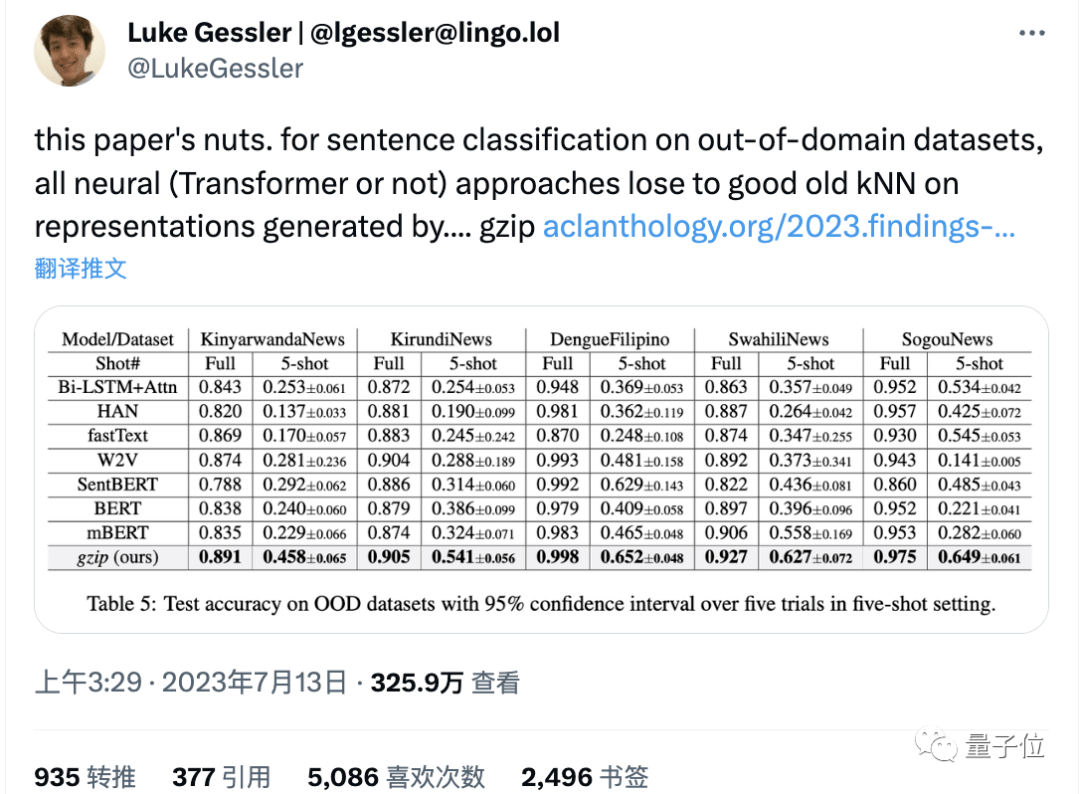Open the aclanthology.org paper link
The width and height of the screenshot is (1080, 794).
pyautogui.click(x=779, y=227)
